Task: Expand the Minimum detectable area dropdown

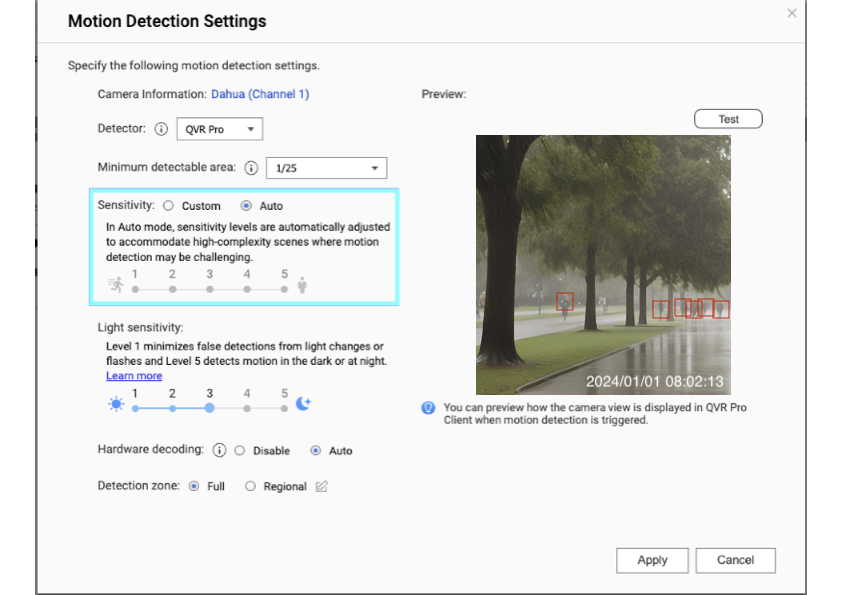Action: [x=326, y=168]
